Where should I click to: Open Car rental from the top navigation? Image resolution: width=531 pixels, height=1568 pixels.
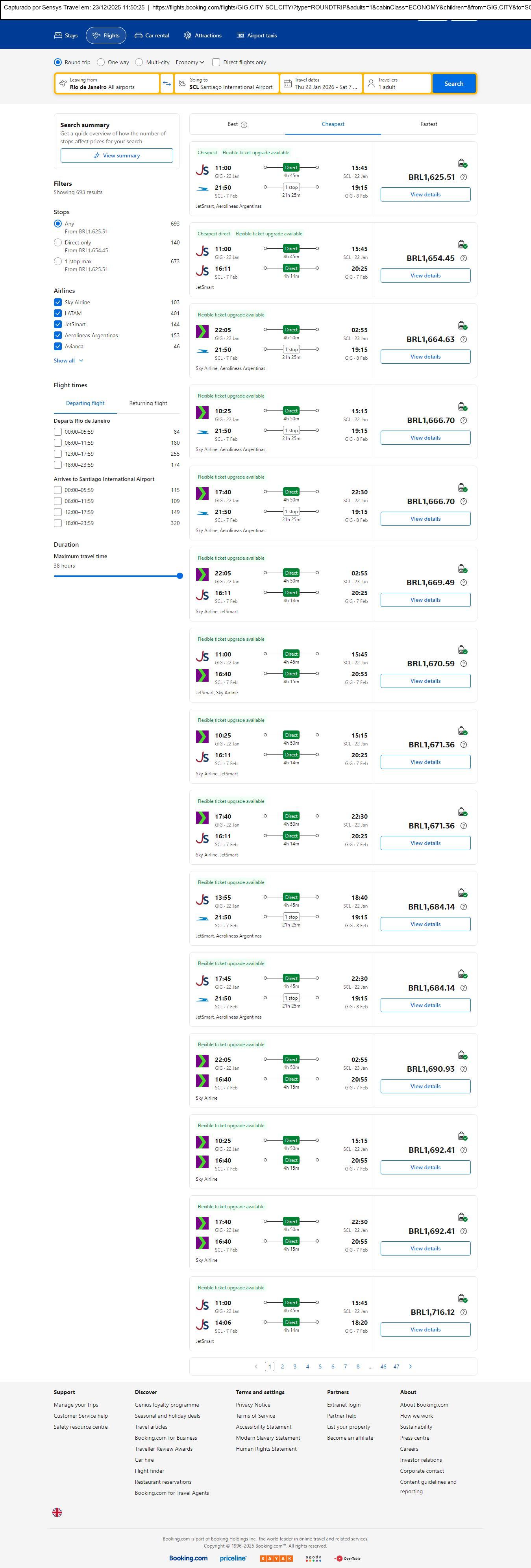pos(152,36)
